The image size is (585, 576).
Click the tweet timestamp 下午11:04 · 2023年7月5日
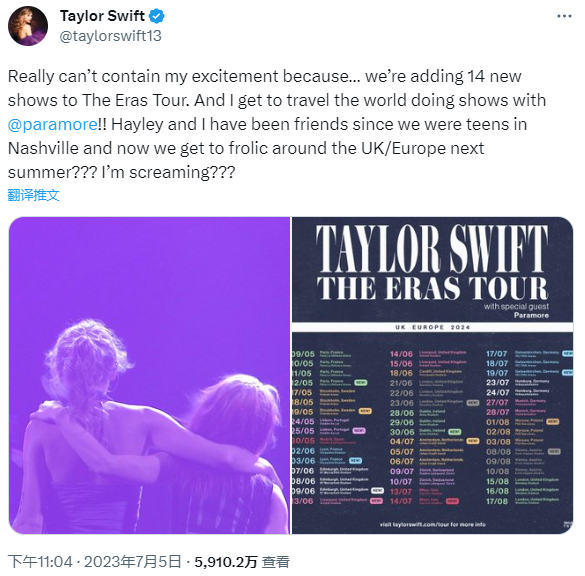95,561
